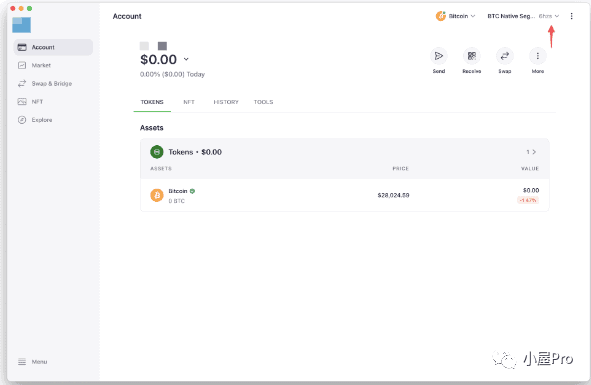Open Explore in sidebar

click(42, 120)
